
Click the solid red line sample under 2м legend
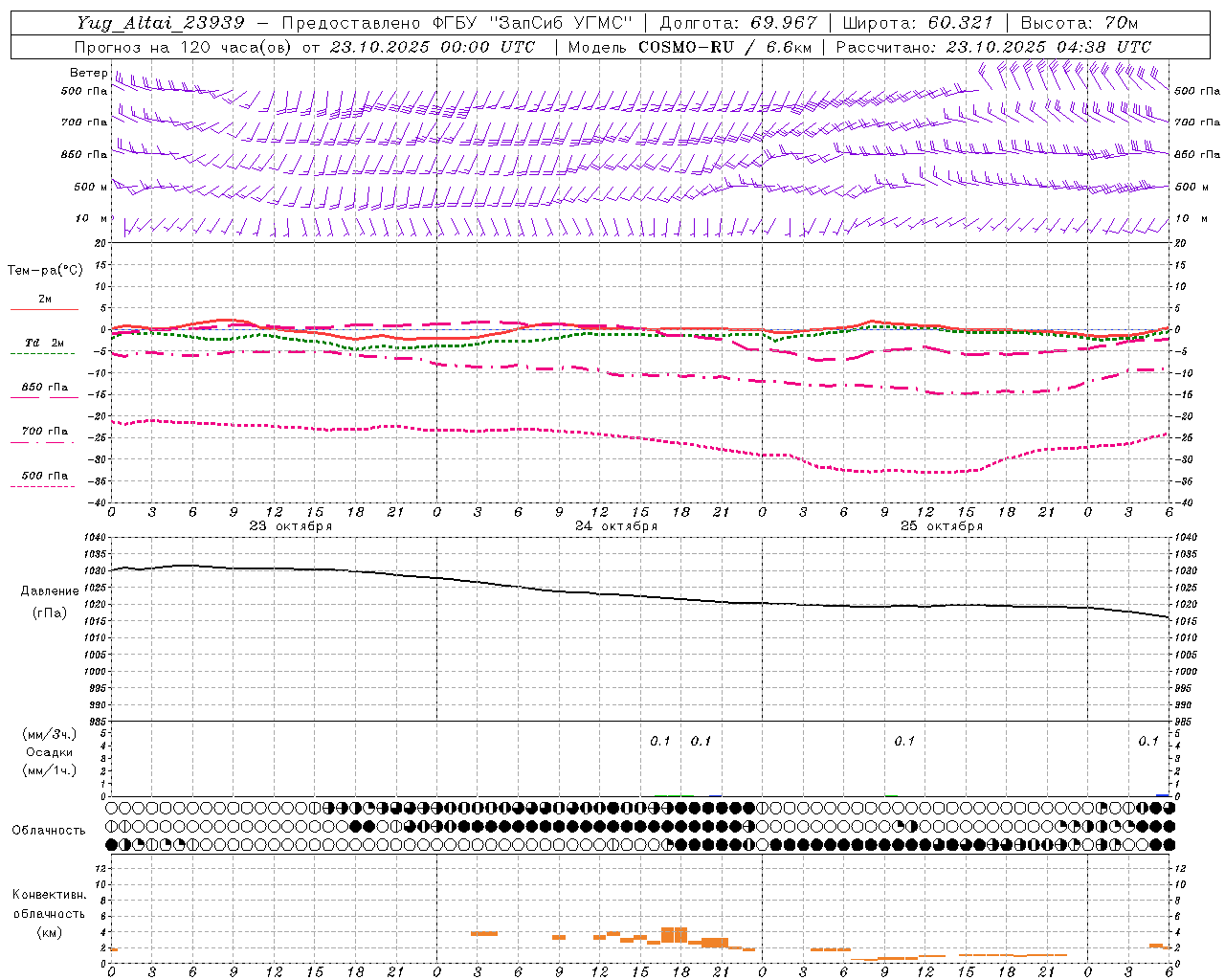tap(44, 309)
